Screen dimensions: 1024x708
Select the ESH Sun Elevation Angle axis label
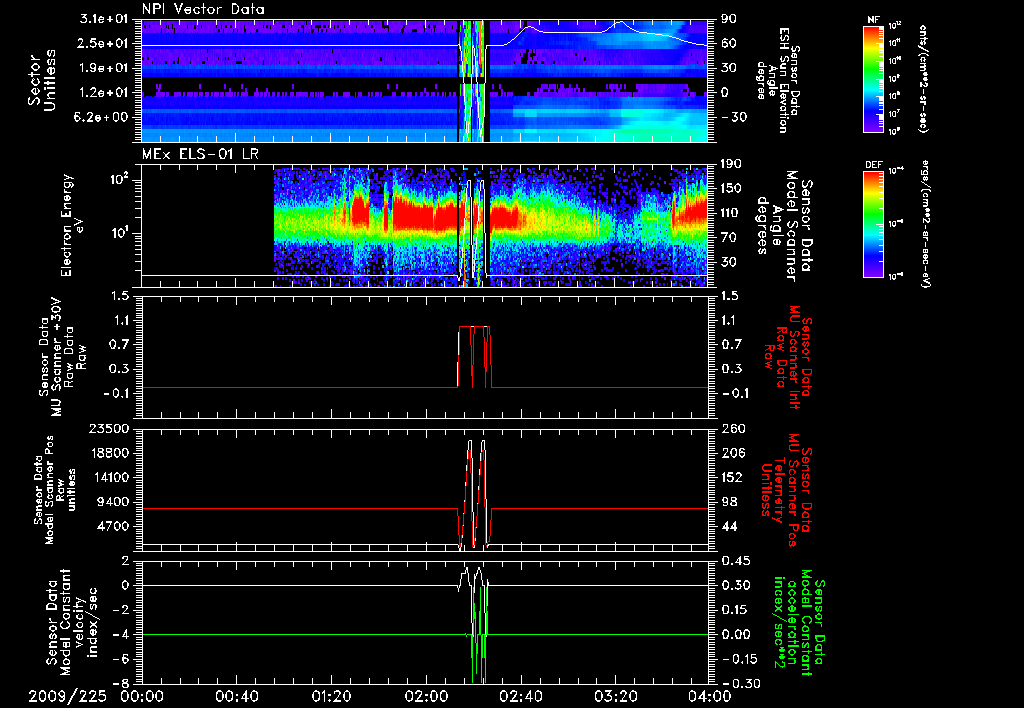pyautogui.click(x=778, y=80)
